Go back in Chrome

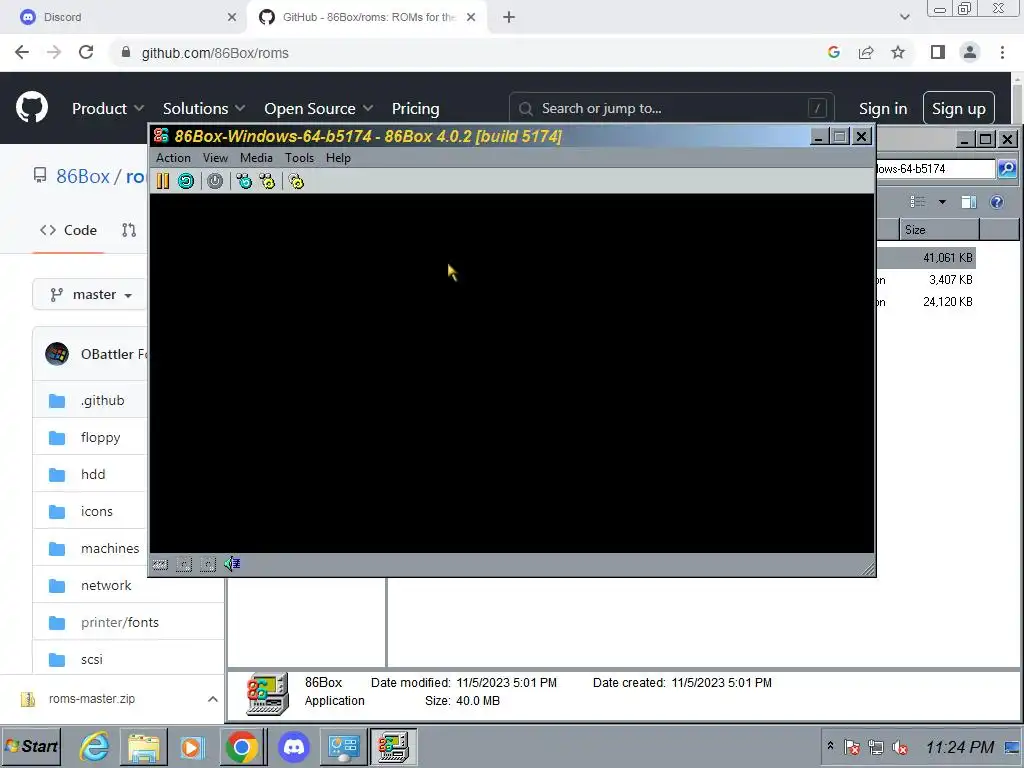(x=22, y=52)
